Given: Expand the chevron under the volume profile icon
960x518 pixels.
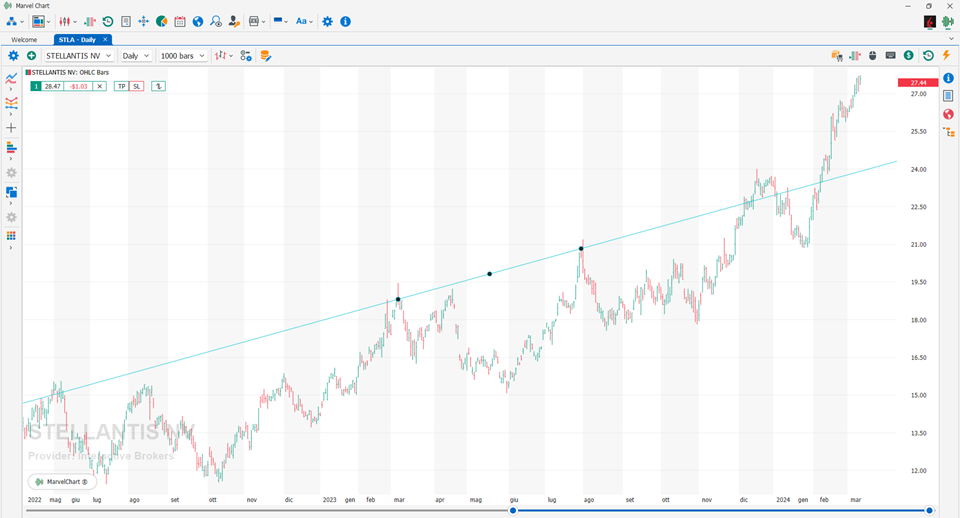Looking at the screenshot, I should 10,159.
